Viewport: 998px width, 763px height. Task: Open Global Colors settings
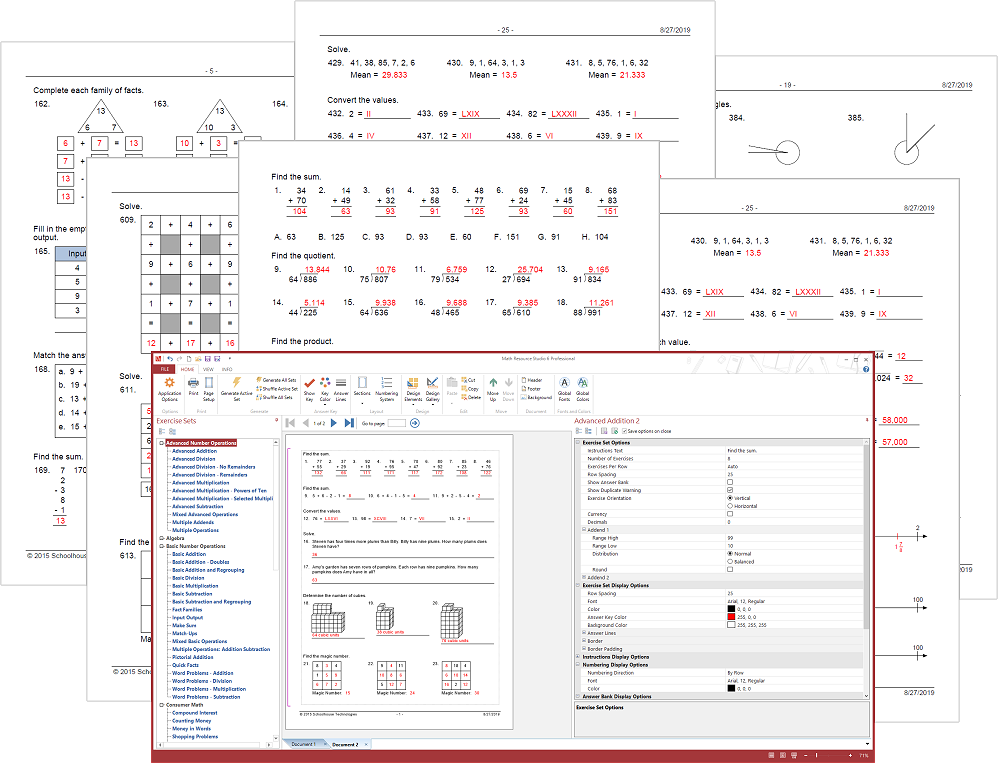582,388
